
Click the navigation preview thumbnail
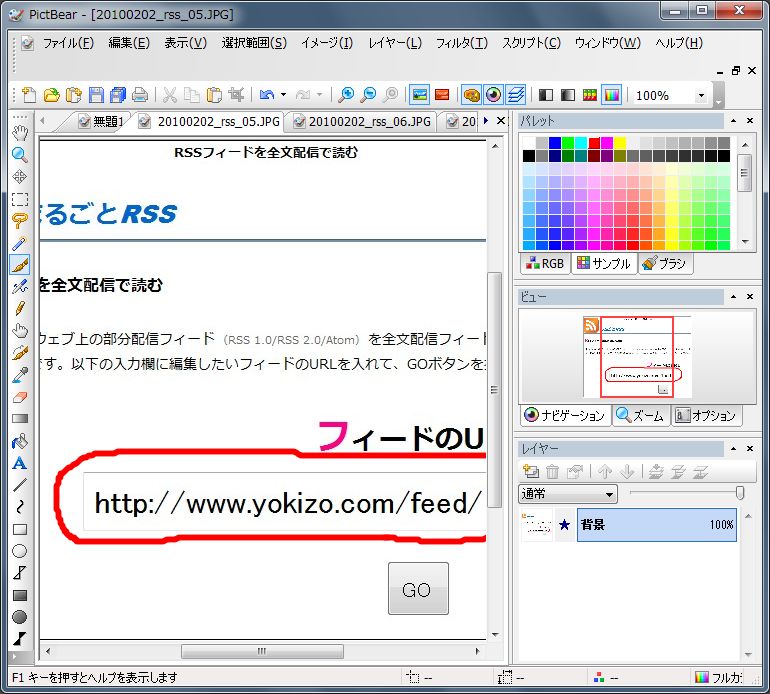coord(637,357)
